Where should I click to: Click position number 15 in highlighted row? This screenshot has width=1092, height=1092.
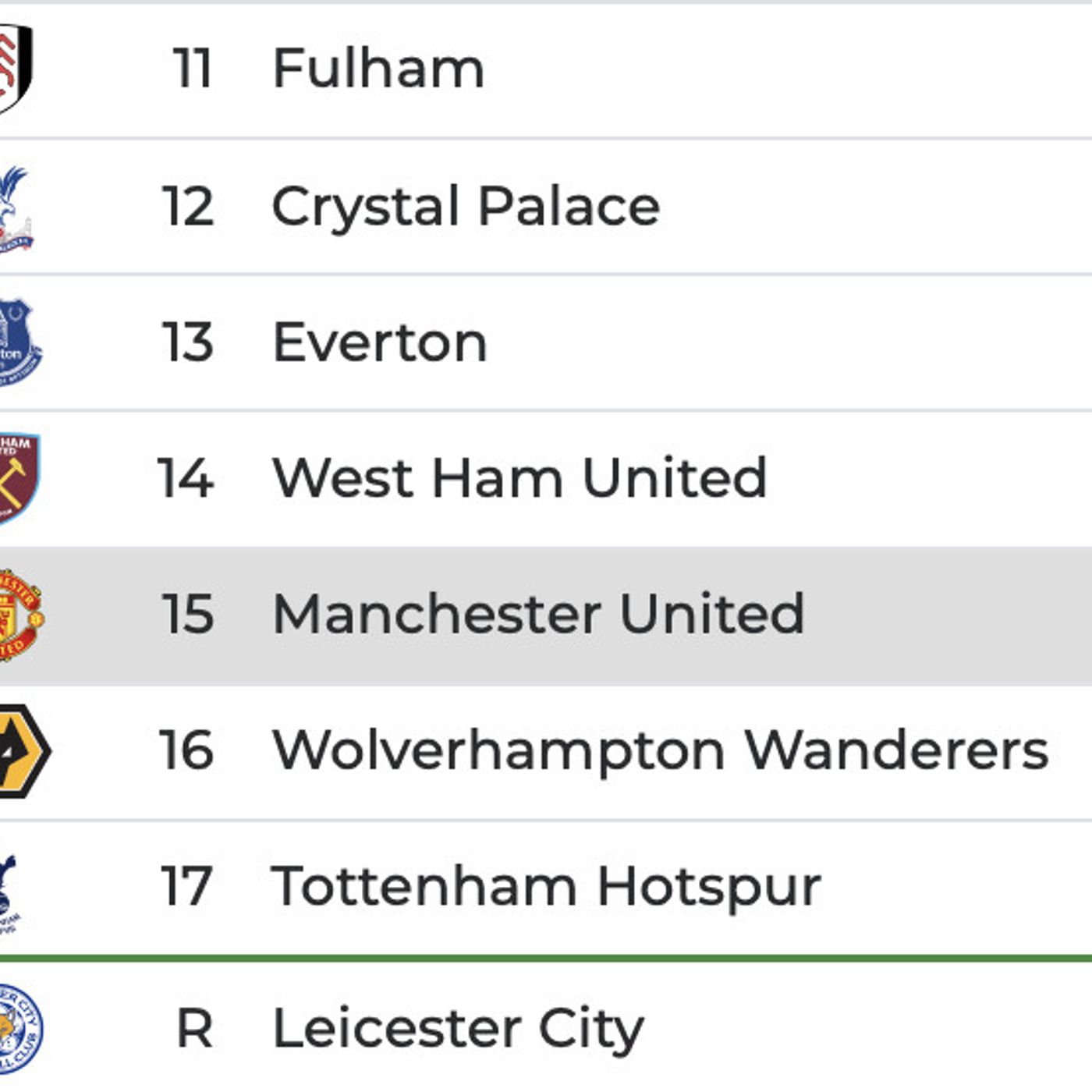point(187,614)
